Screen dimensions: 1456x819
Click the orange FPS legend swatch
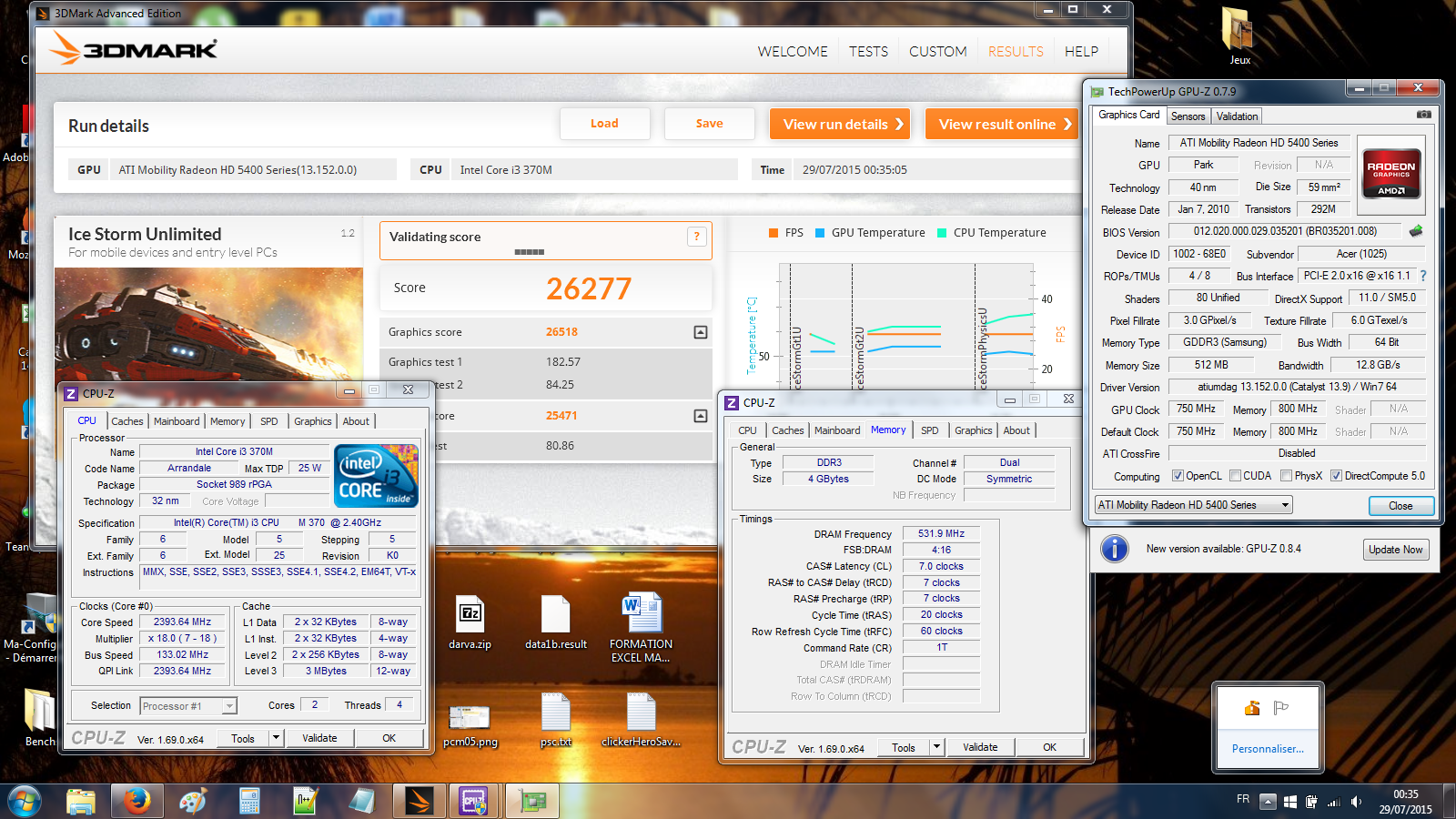[774, 233]
